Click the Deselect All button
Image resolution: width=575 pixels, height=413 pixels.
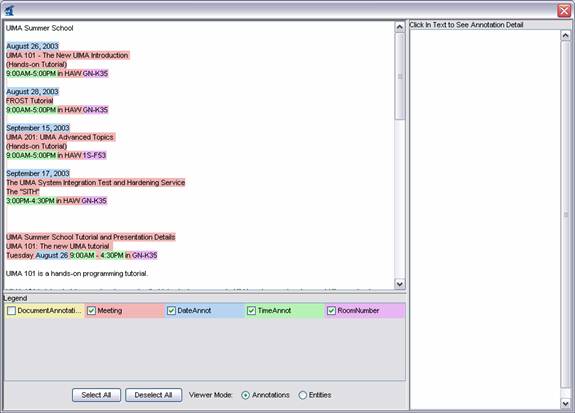coord(153,395)
